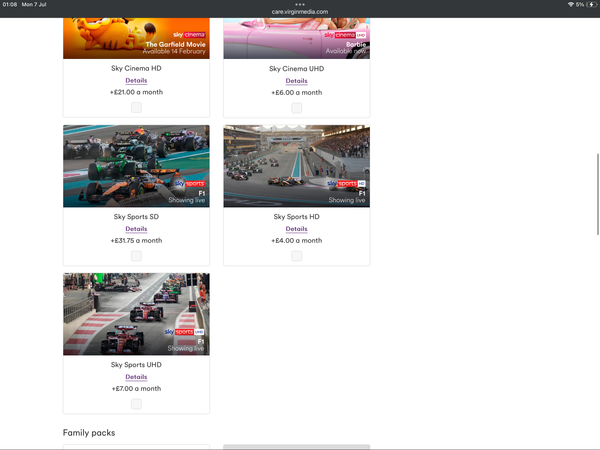Click the +£21.00 a month price
600x450 pixels.
point(136,92)
